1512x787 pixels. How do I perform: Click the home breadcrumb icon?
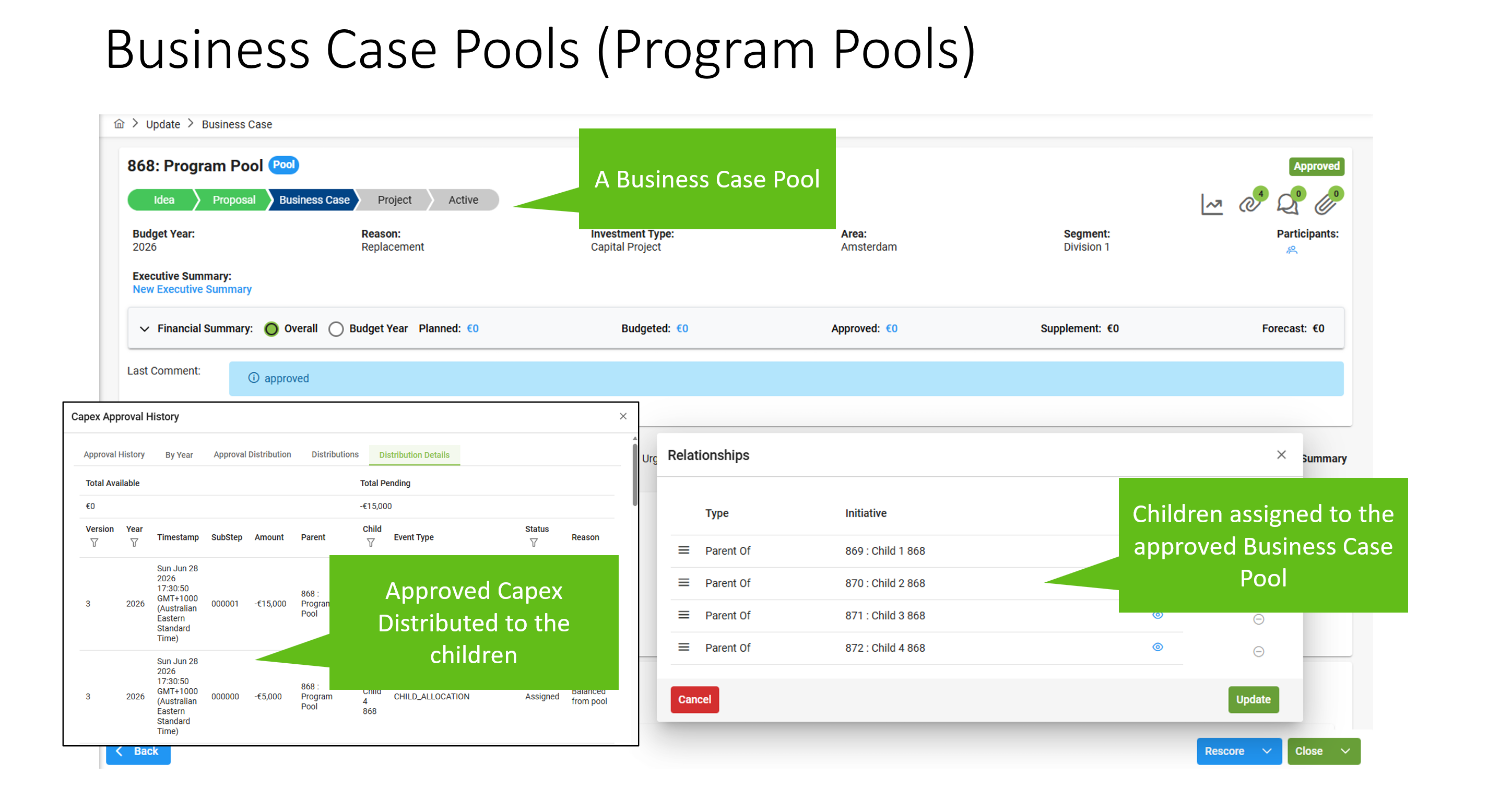(119, 124)
